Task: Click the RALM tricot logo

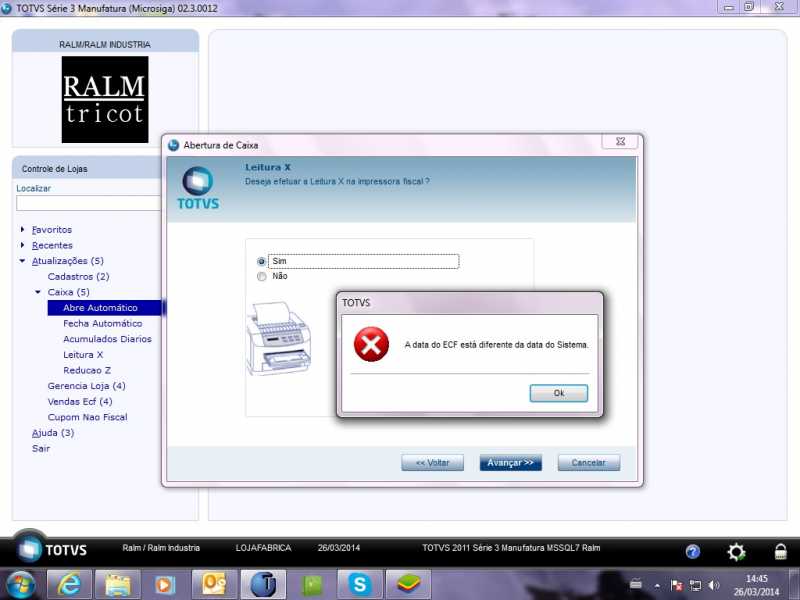Action: pyautogui.click(x=105, y=99)
